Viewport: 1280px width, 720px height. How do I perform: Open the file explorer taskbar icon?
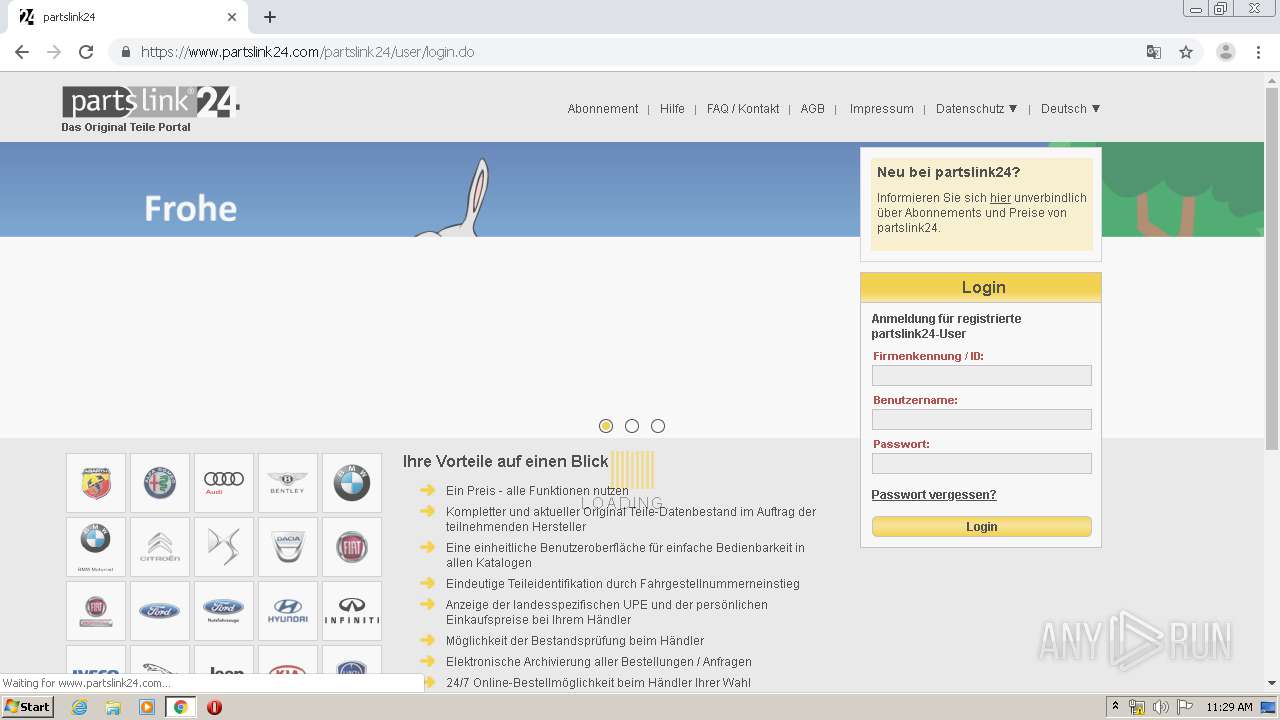113,707
